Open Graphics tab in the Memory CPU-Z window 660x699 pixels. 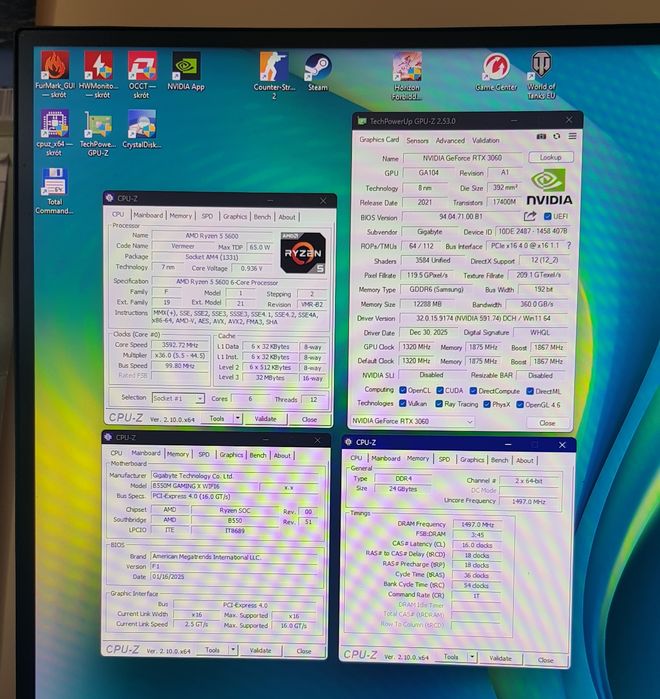tap(472, 460)
